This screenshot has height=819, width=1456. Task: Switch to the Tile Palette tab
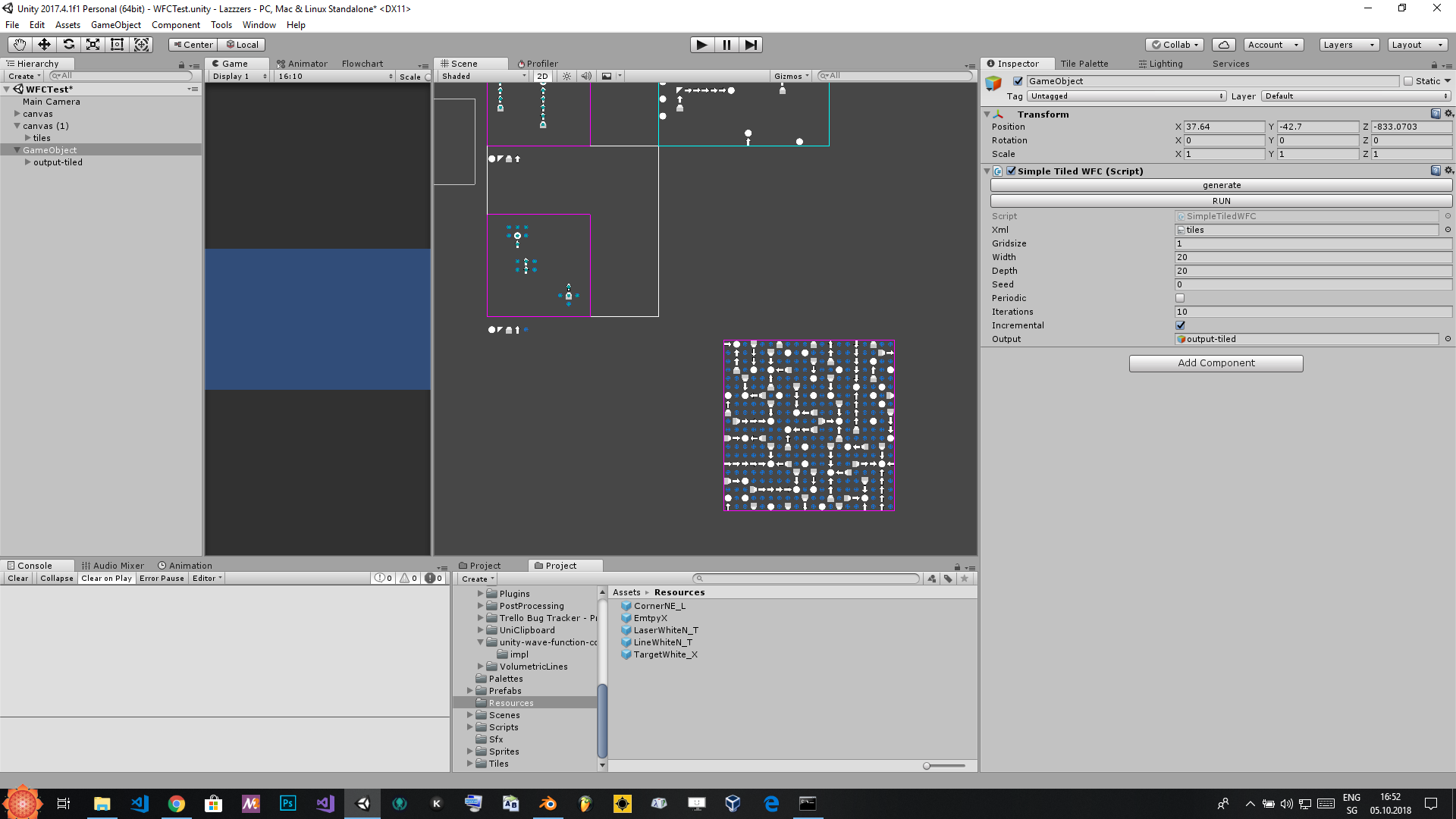coord(1084,64)
